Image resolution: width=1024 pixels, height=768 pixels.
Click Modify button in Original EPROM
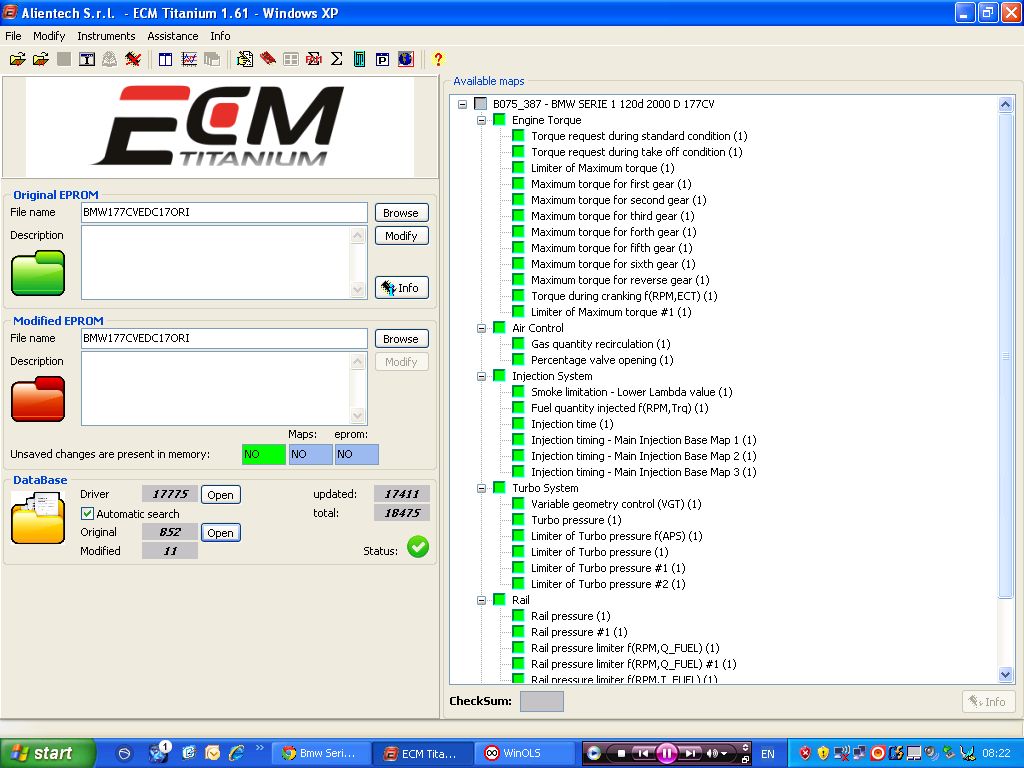click(x=401, y=236)
